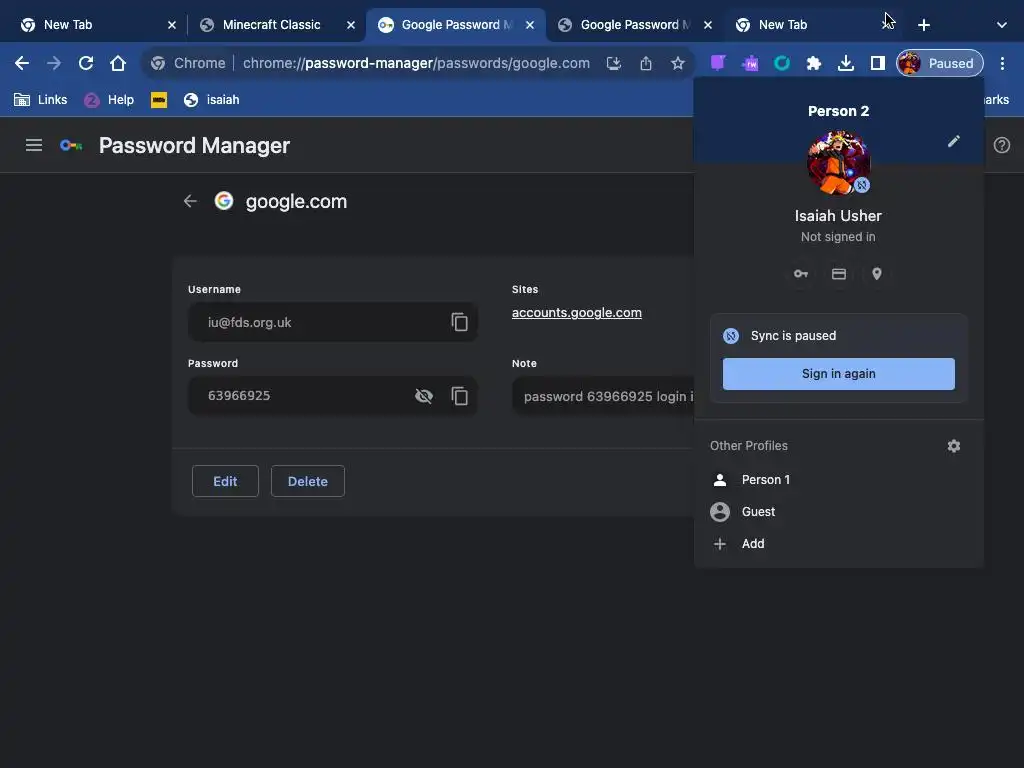This screenshot has width=1024, height=768.
Task: Click the teal circular extension icon
Action: point(782,63)
